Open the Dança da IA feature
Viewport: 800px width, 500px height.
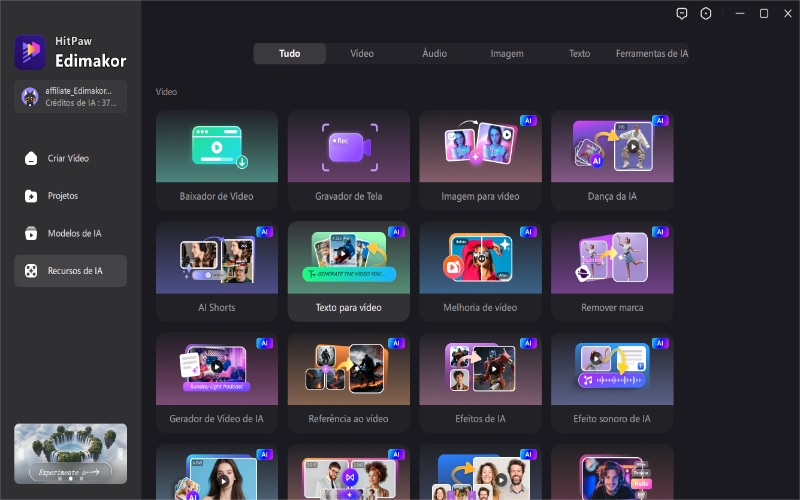click(x=612, y=160)
